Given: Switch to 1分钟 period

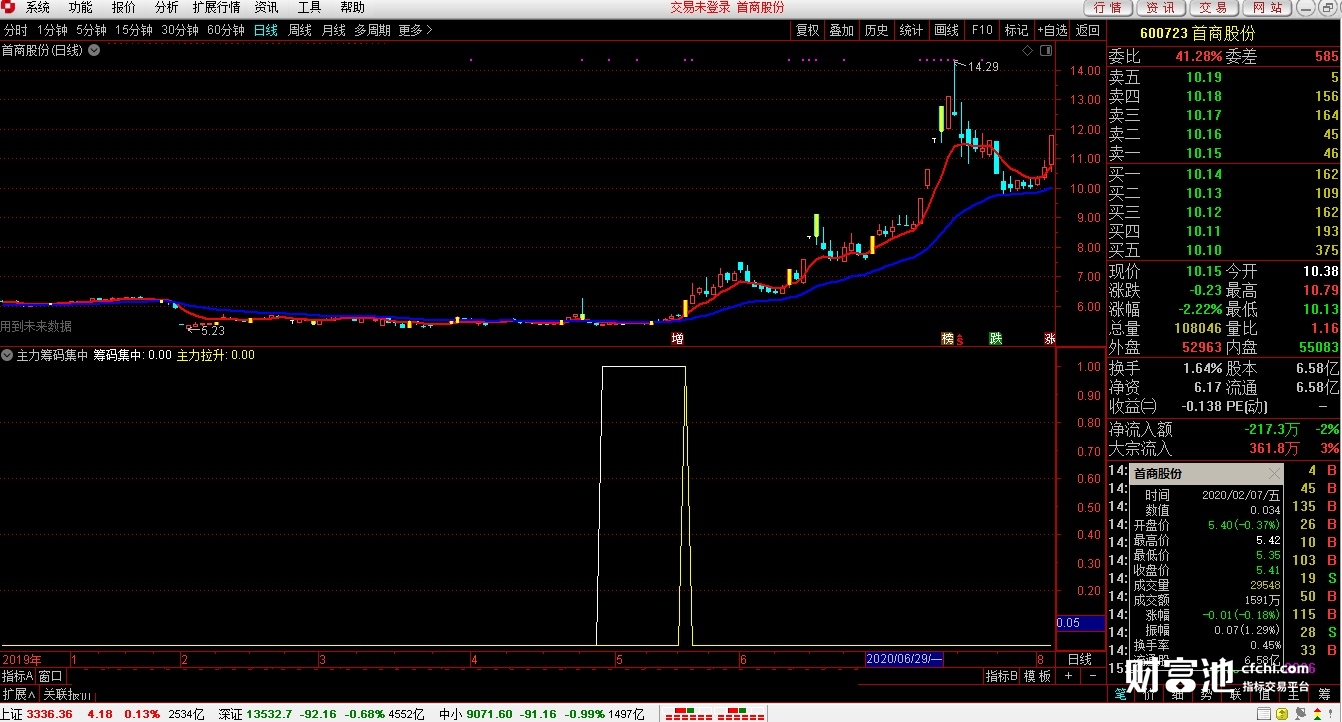Looking at the screenshot, I should [x=52, y=30].
